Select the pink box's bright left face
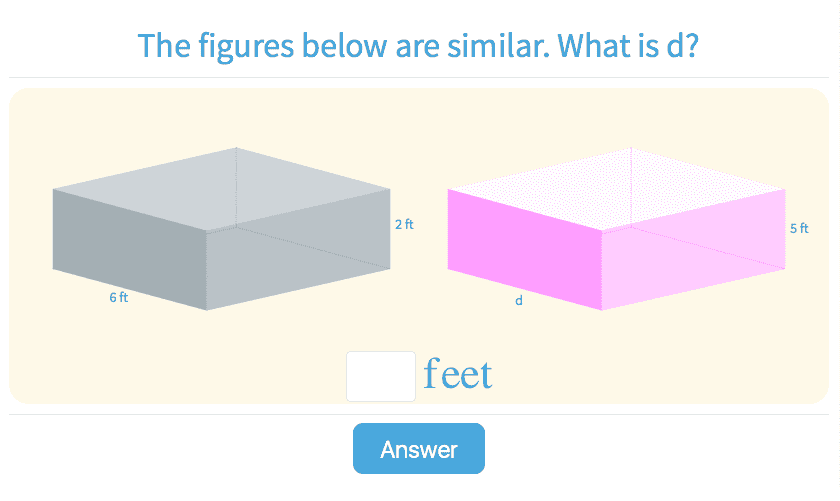This screenshot has height=501, width=840. [x=523, y=248]
